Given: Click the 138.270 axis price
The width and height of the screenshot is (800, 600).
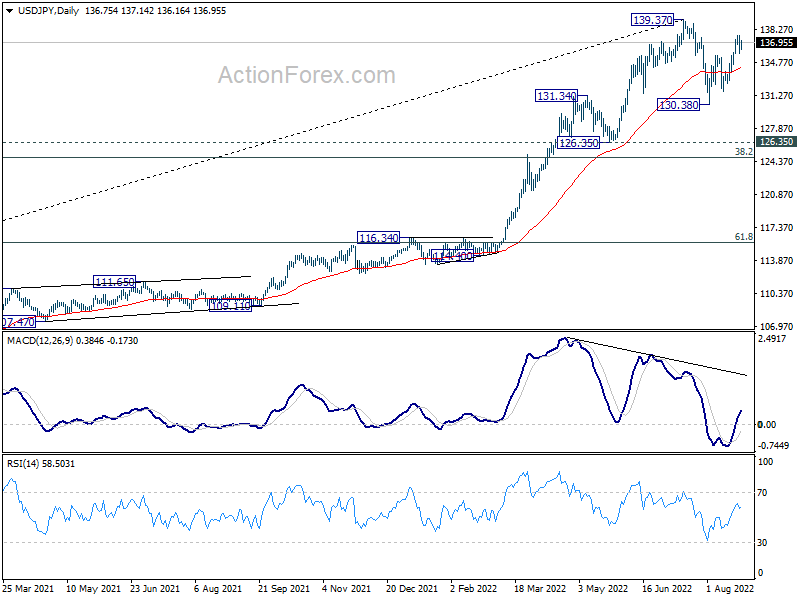Looking at the screenshot, I should click(x=776, y=30).
